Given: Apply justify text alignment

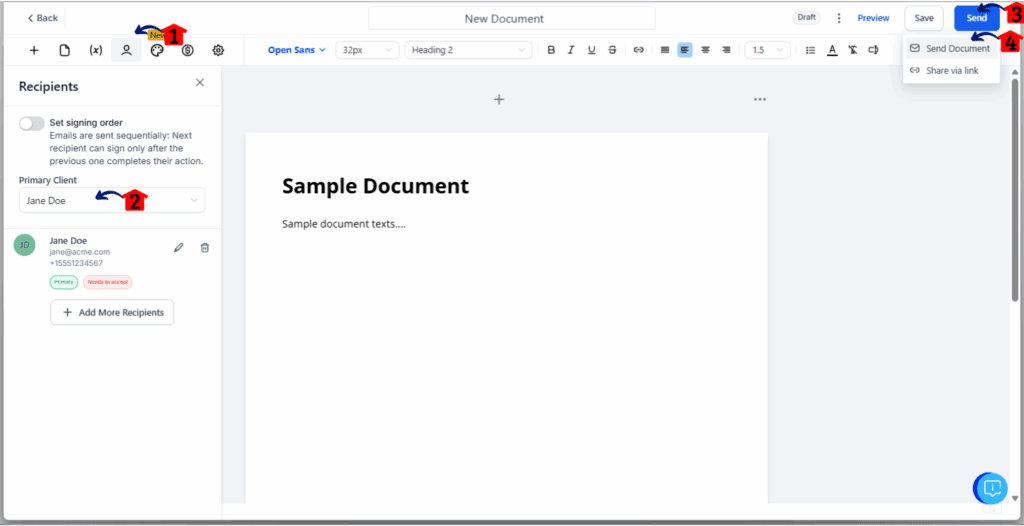Looking at the screenshot, I should (x=665, y=50).
